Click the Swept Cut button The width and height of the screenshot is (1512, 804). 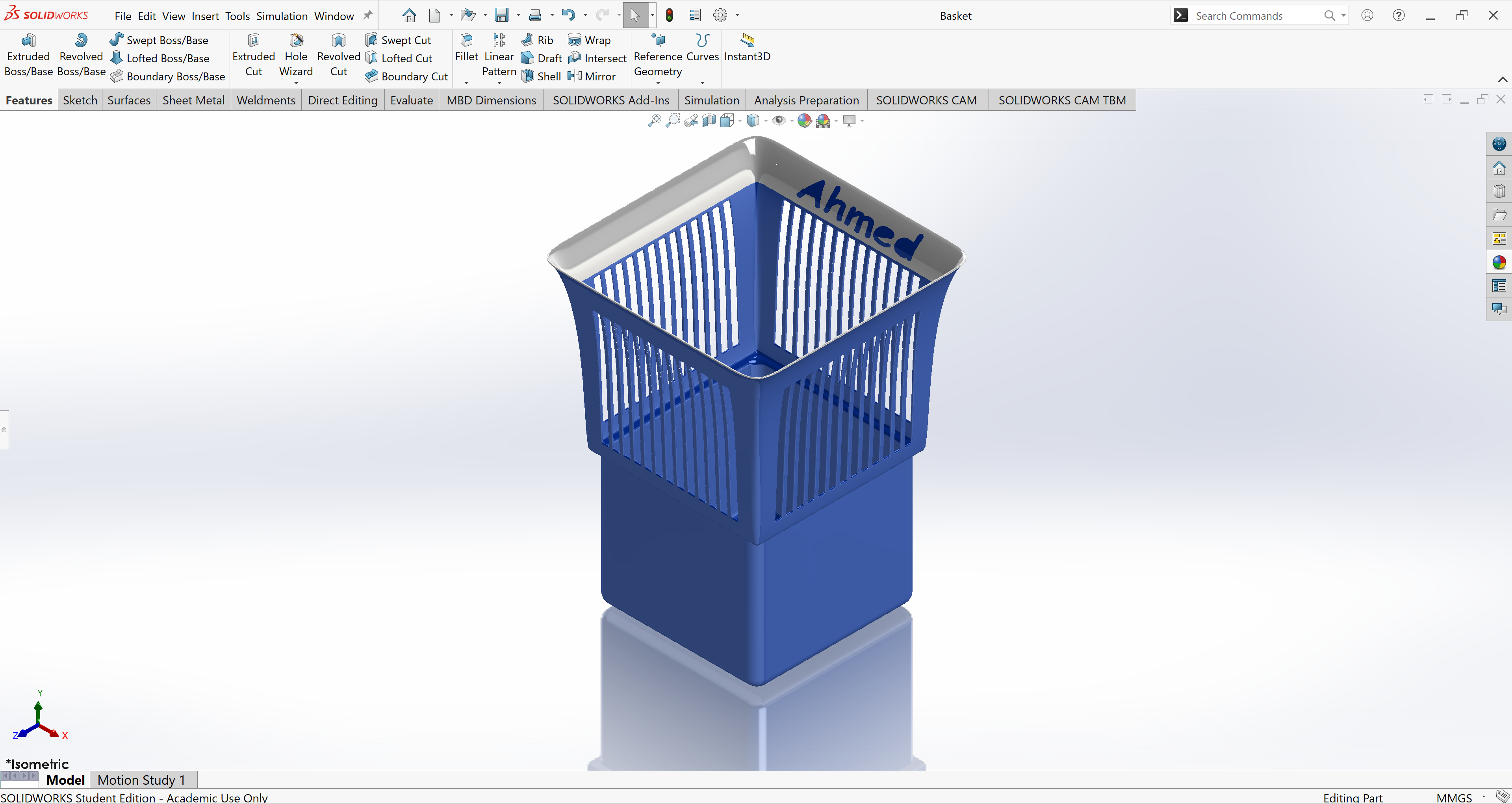pos(398,40)
